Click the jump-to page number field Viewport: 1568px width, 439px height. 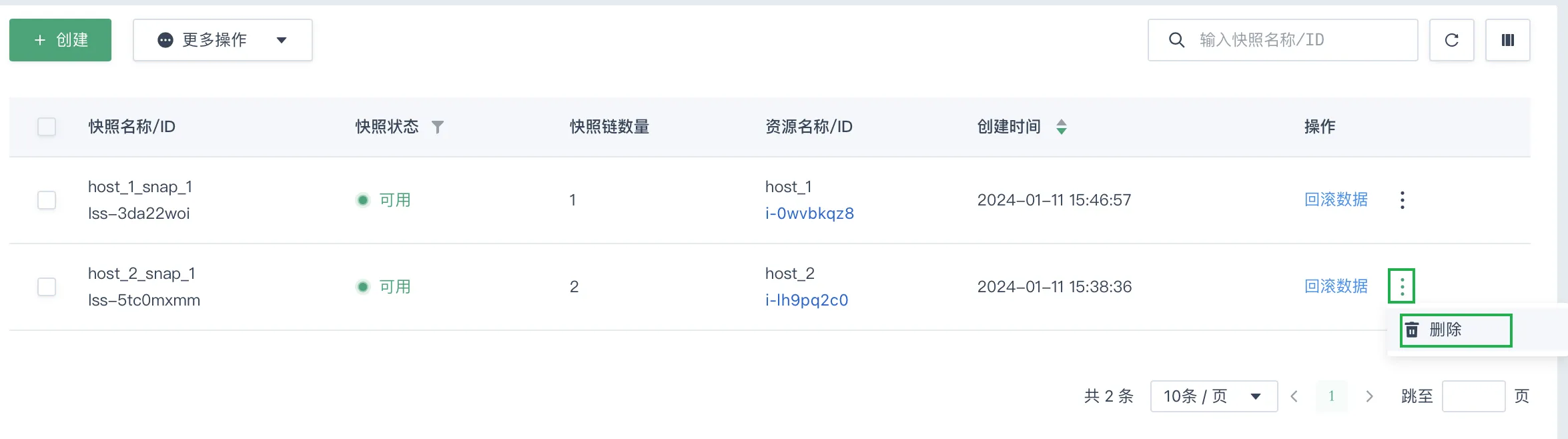click(1473, 396)
